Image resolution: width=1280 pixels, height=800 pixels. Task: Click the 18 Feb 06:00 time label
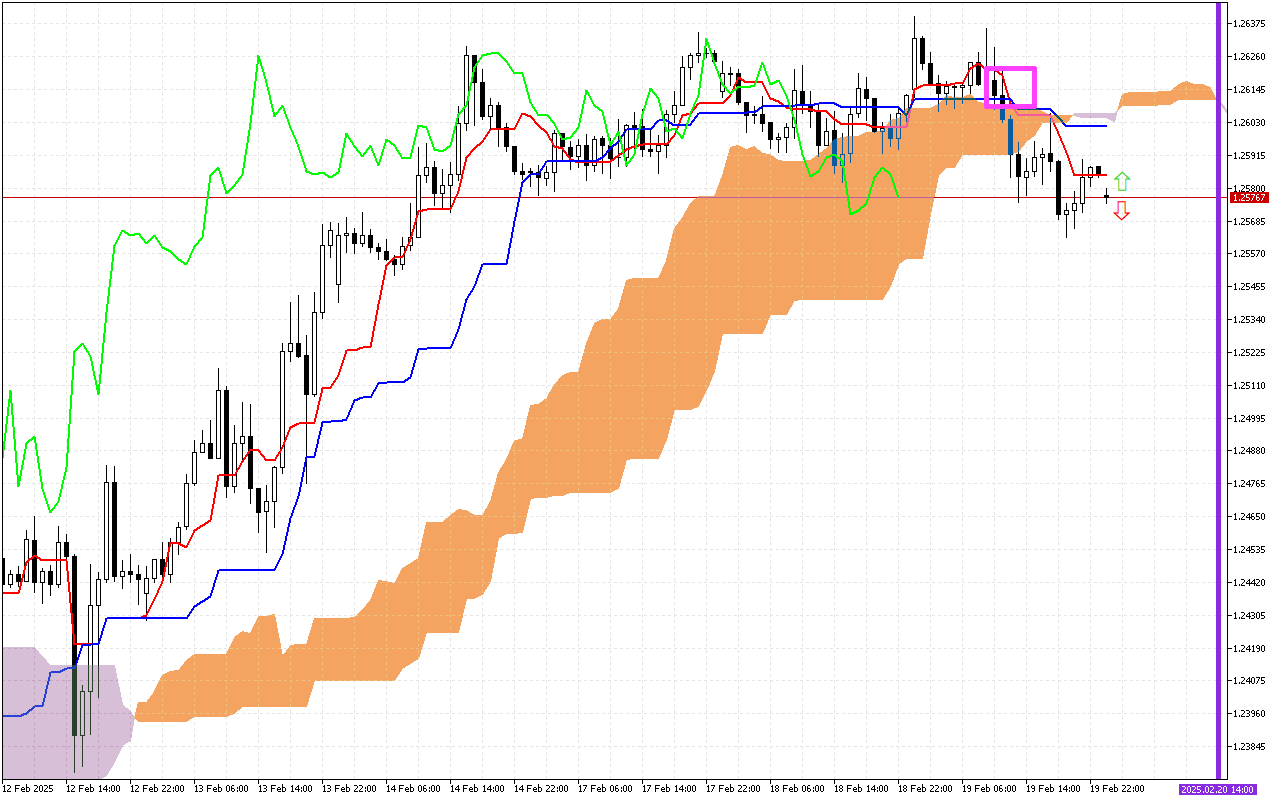[797, 789]
